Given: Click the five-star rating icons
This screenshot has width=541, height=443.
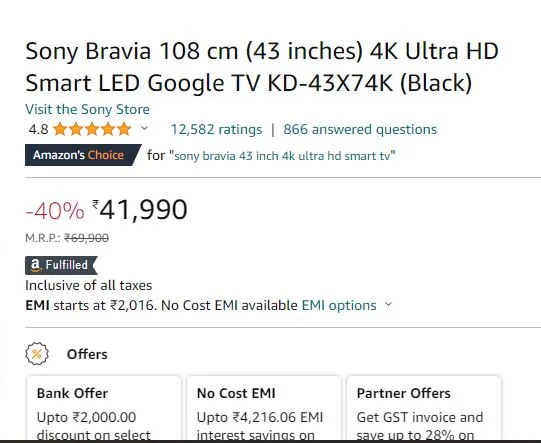Looking at the screenshot, I should click(x=92, y=129).
